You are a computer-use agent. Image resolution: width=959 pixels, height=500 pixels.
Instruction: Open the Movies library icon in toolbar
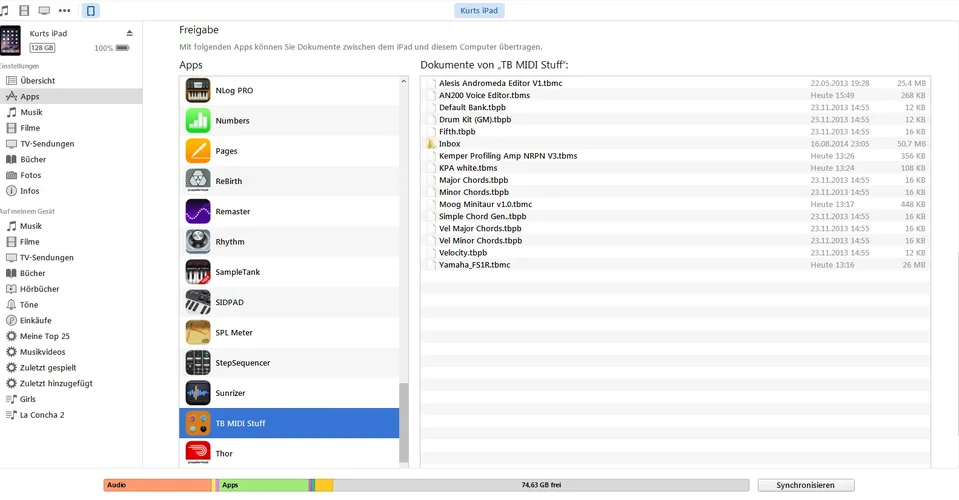pyautogui.click(x=24, y=10)
